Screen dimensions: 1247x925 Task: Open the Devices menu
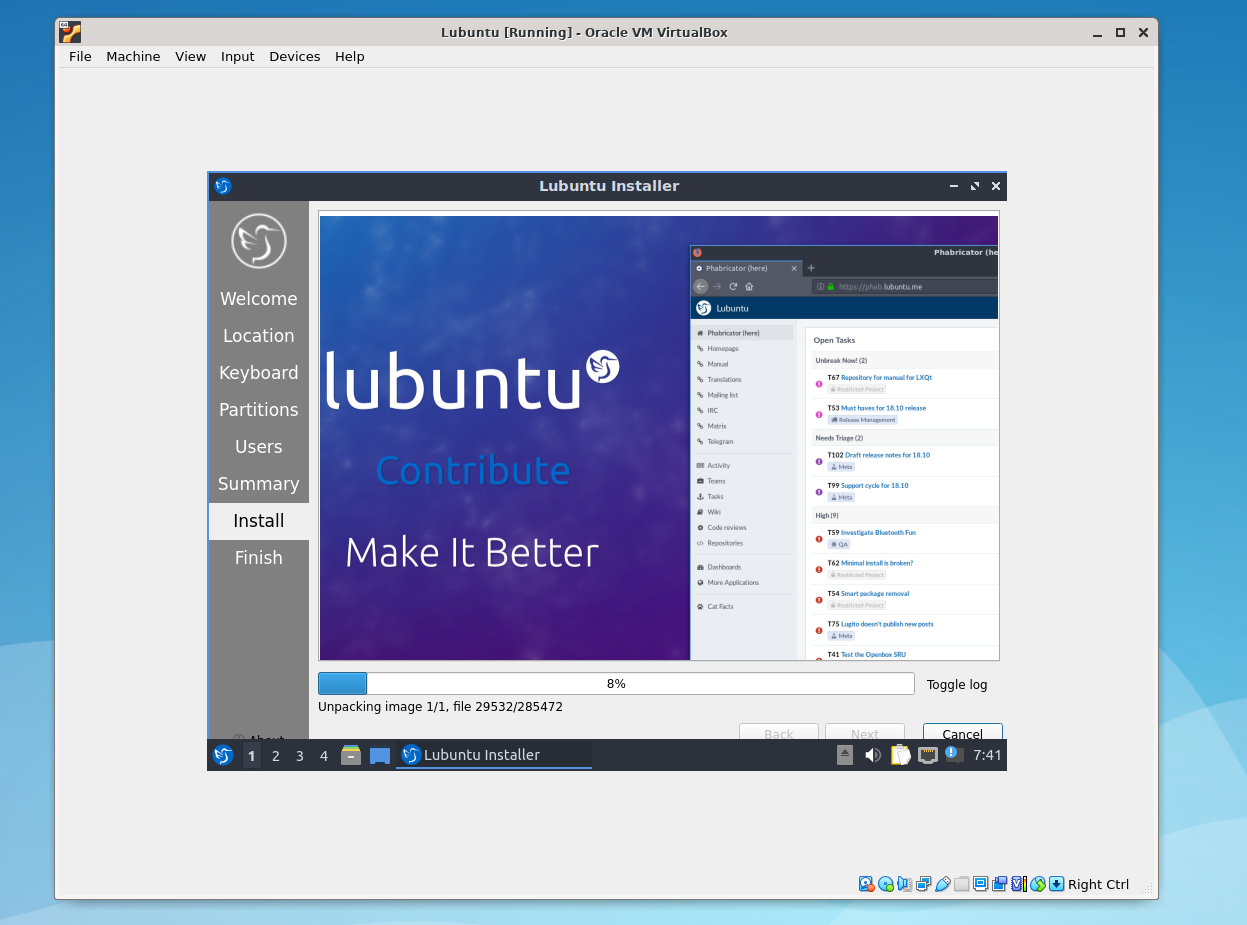click(295, 57)
